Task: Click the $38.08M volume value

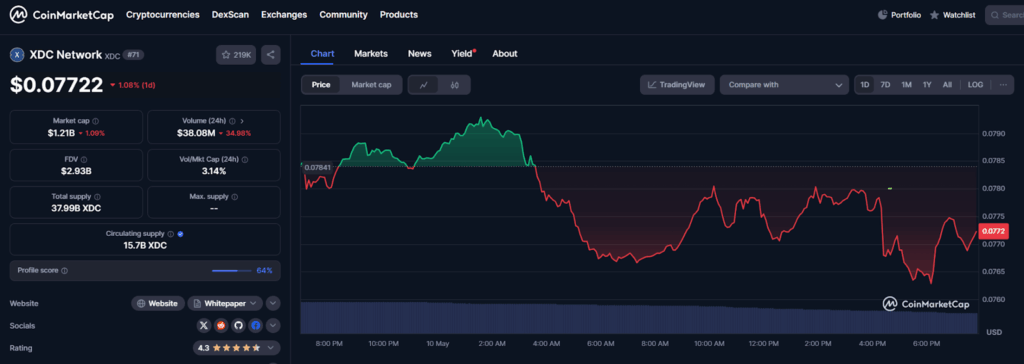Action: coord(196,133)
